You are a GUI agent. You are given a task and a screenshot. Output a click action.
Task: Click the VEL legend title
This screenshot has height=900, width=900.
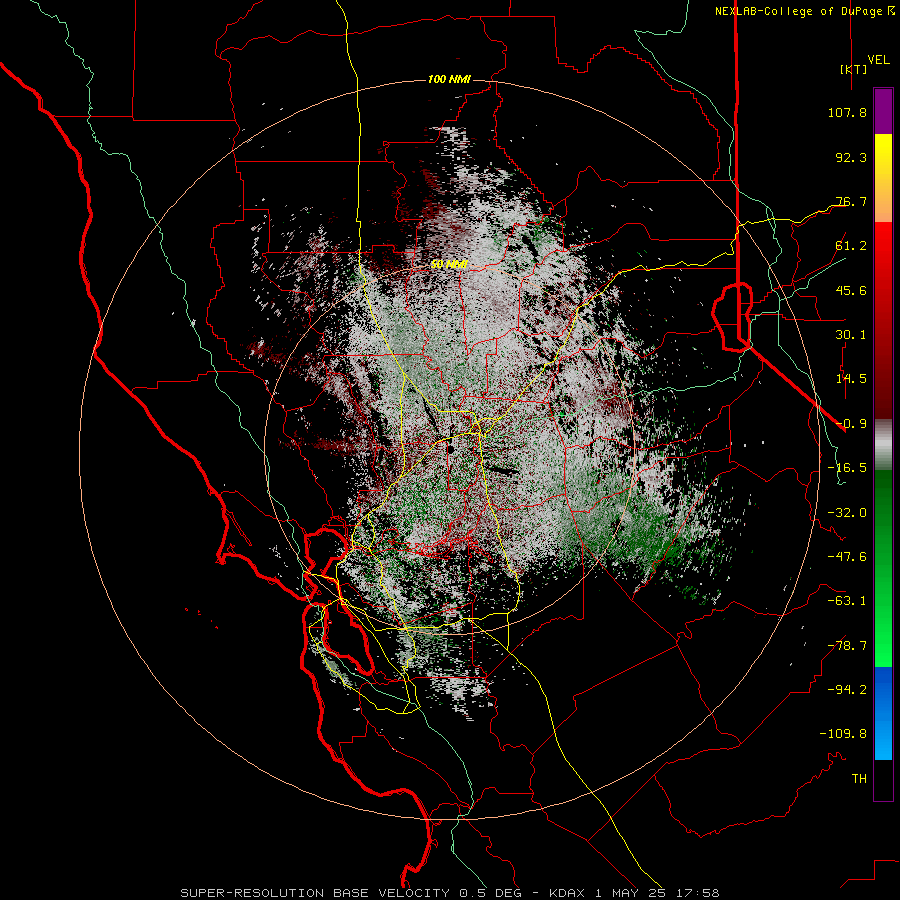[x=878, y=59]
